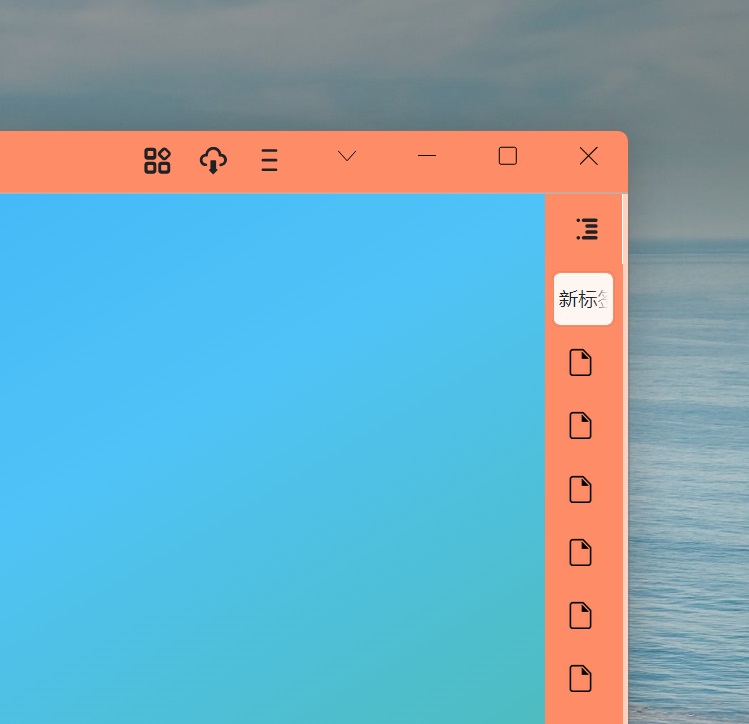Open the three-line main menu
Screen dimensions: 749x724
coord(269,160)
